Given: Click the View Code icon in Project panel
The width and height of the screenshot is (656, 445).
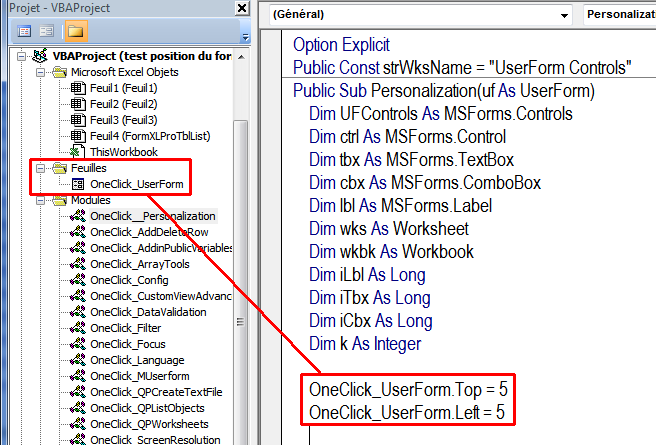Looking at the screenshot, I should (25, 31).
